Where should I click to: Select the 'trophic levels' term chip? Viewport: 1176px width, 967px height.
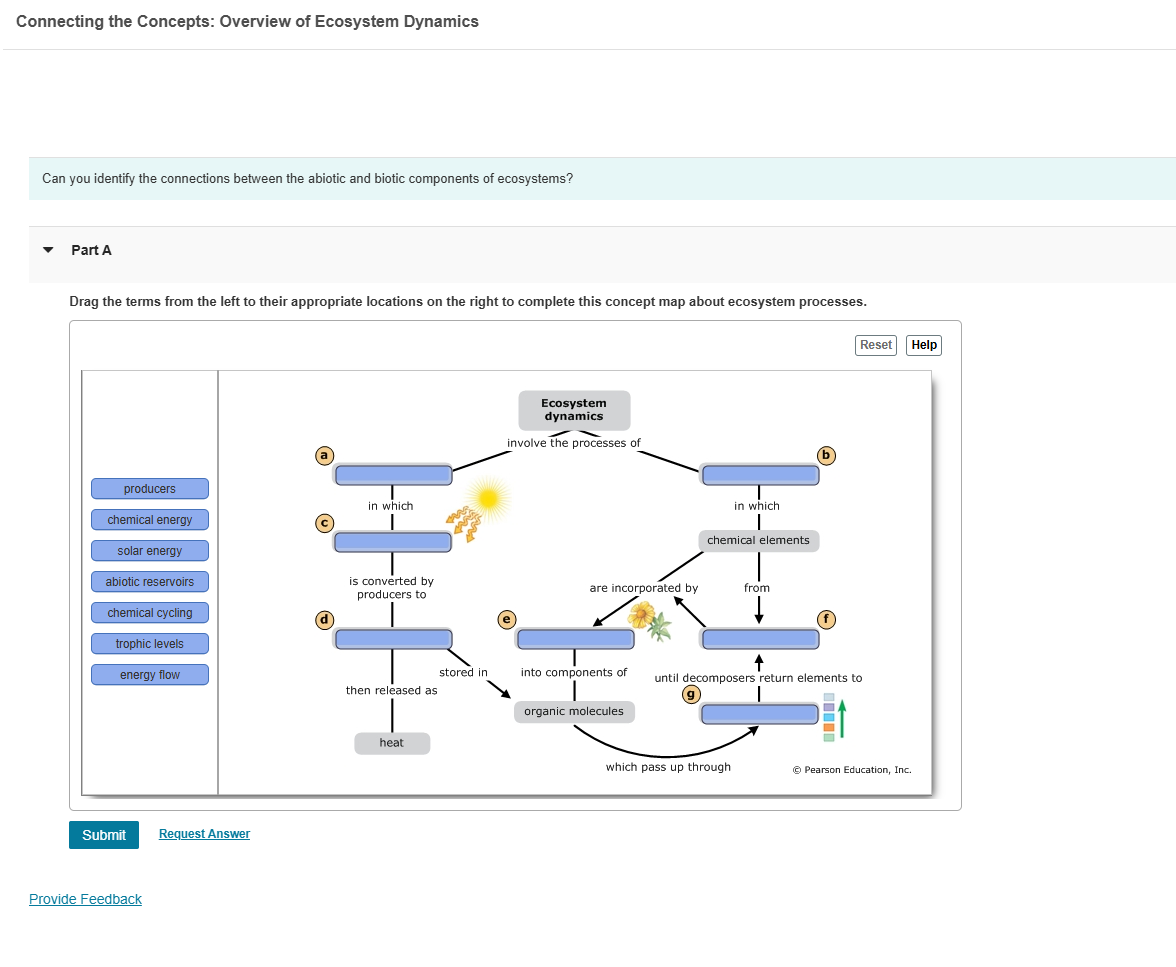pos(149,643)
